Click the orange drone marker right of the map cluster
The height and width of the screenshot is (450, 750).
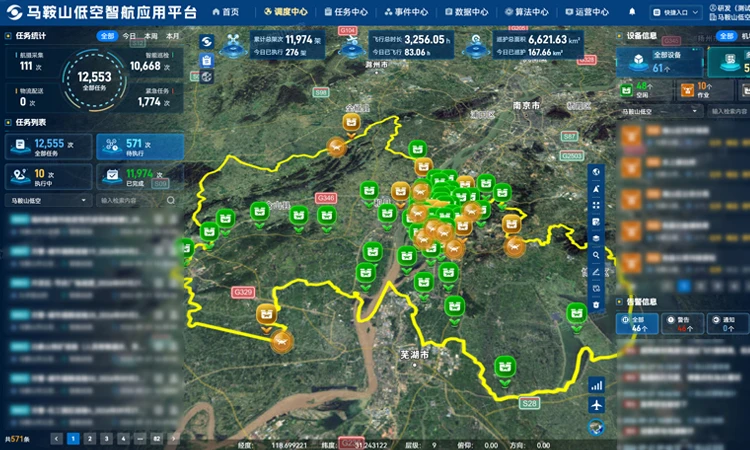[515, 247]
